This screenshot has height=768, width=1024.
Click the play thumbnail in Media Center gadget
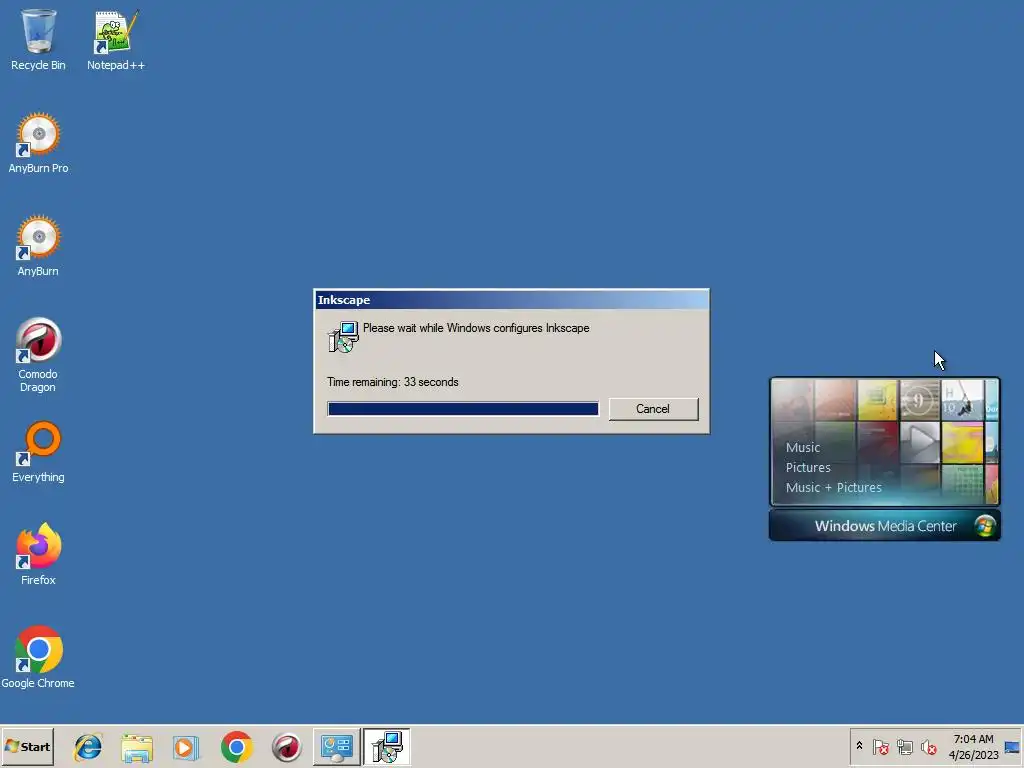click(x=920, y=442)
